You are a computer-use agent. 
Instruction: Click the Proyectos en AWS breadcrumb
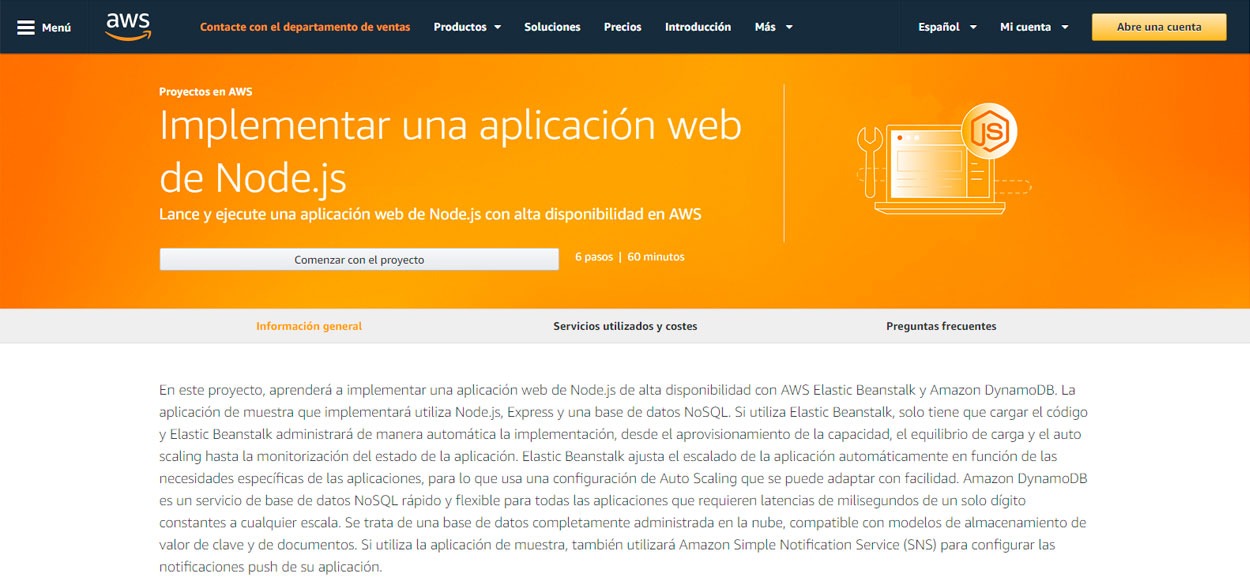point(205,91)
